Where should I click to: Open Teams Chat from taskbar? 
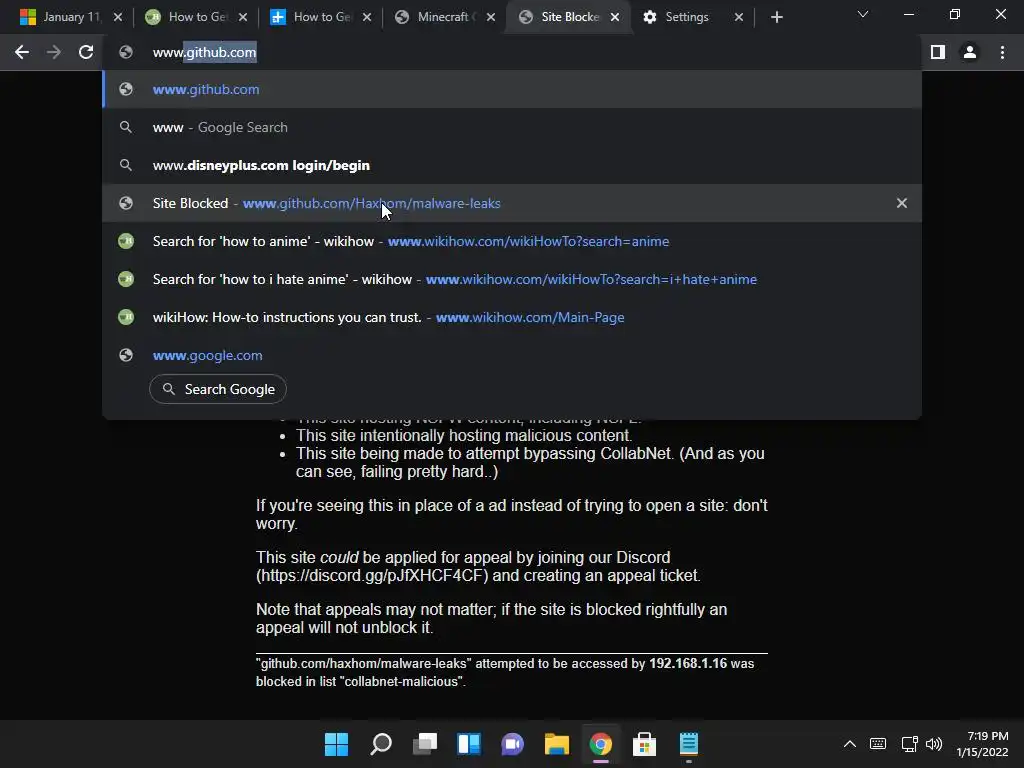coord(513,744)
